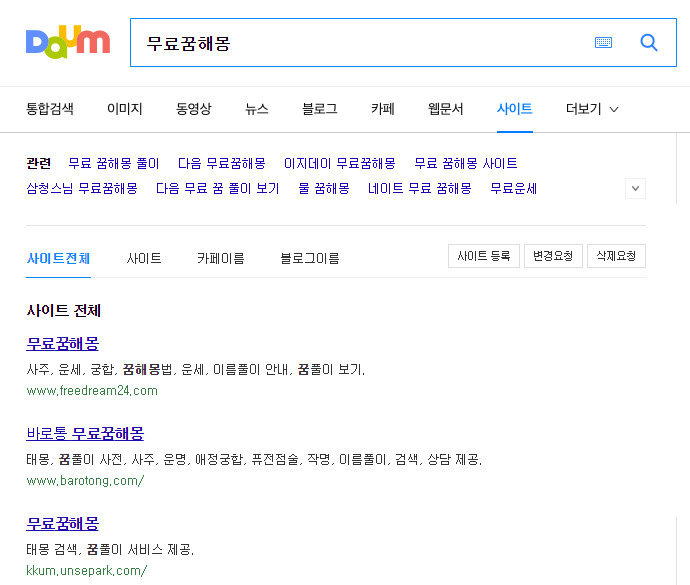Switch to the 통합검색 tab
This screenshot has height=585, width=690.
50,109
